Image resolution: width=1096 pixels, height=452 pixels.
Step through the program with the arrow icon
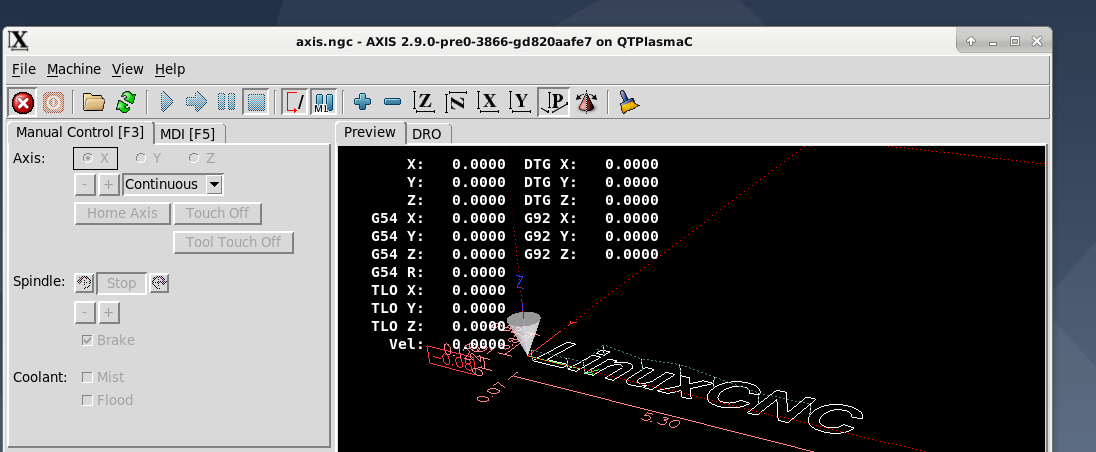196,103
